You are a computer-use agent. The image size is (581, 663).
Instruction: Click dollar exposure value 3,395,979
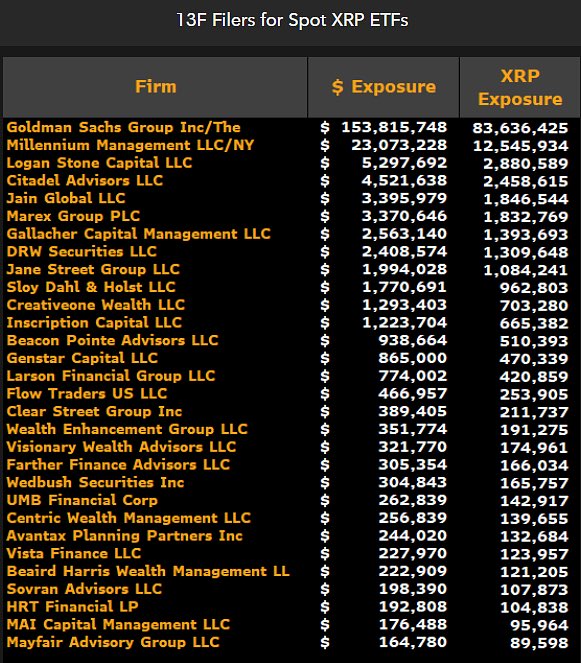[x=404, y=198]
